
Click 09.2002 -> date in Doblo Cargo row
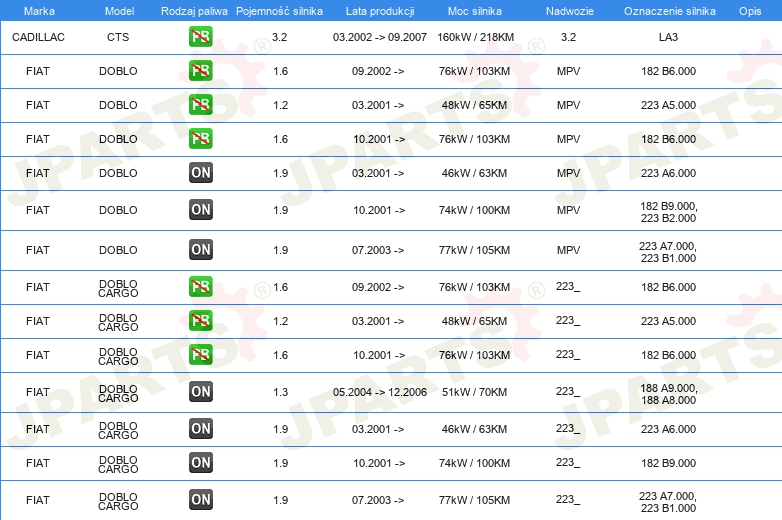tap(378, 287)
